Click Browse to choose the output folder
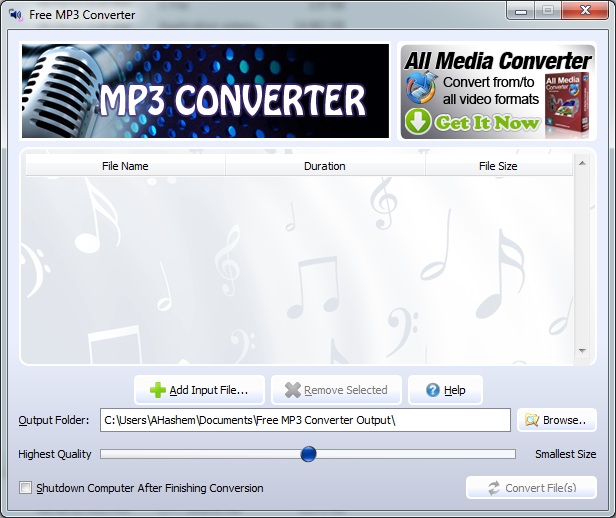The height and width of the screenshot is (518, 616). click(557, 420)
